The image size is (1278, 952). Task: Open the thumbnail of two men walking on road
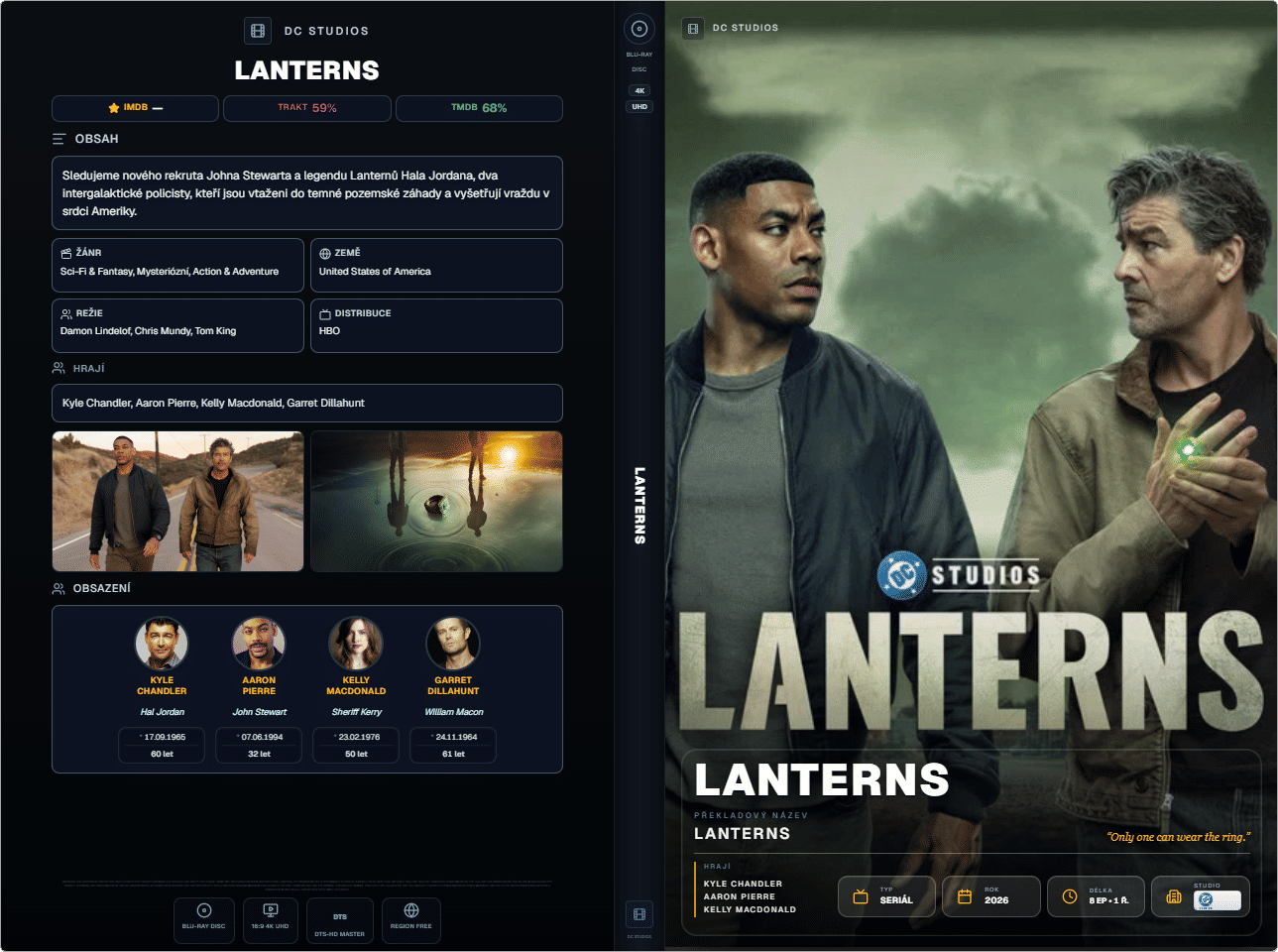pyautogui.click(x=178, y=501)
